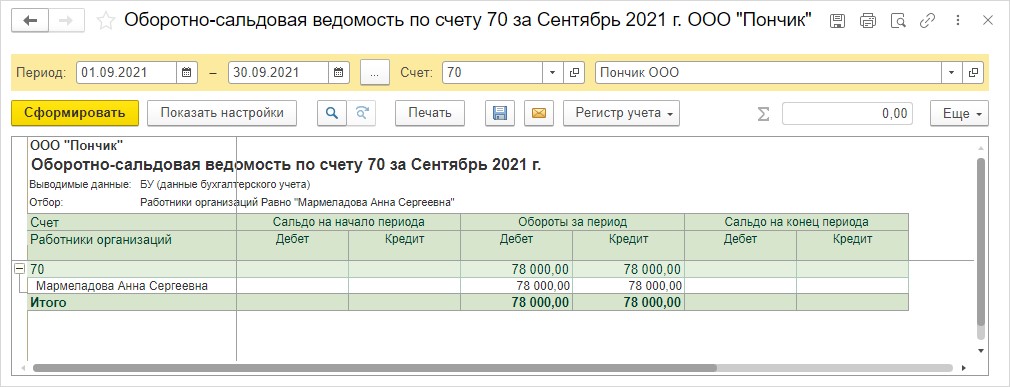This screenshot has width=1010, height=387.
Task: Click the save floppy icon in title bar
Action: coord(837,21)
